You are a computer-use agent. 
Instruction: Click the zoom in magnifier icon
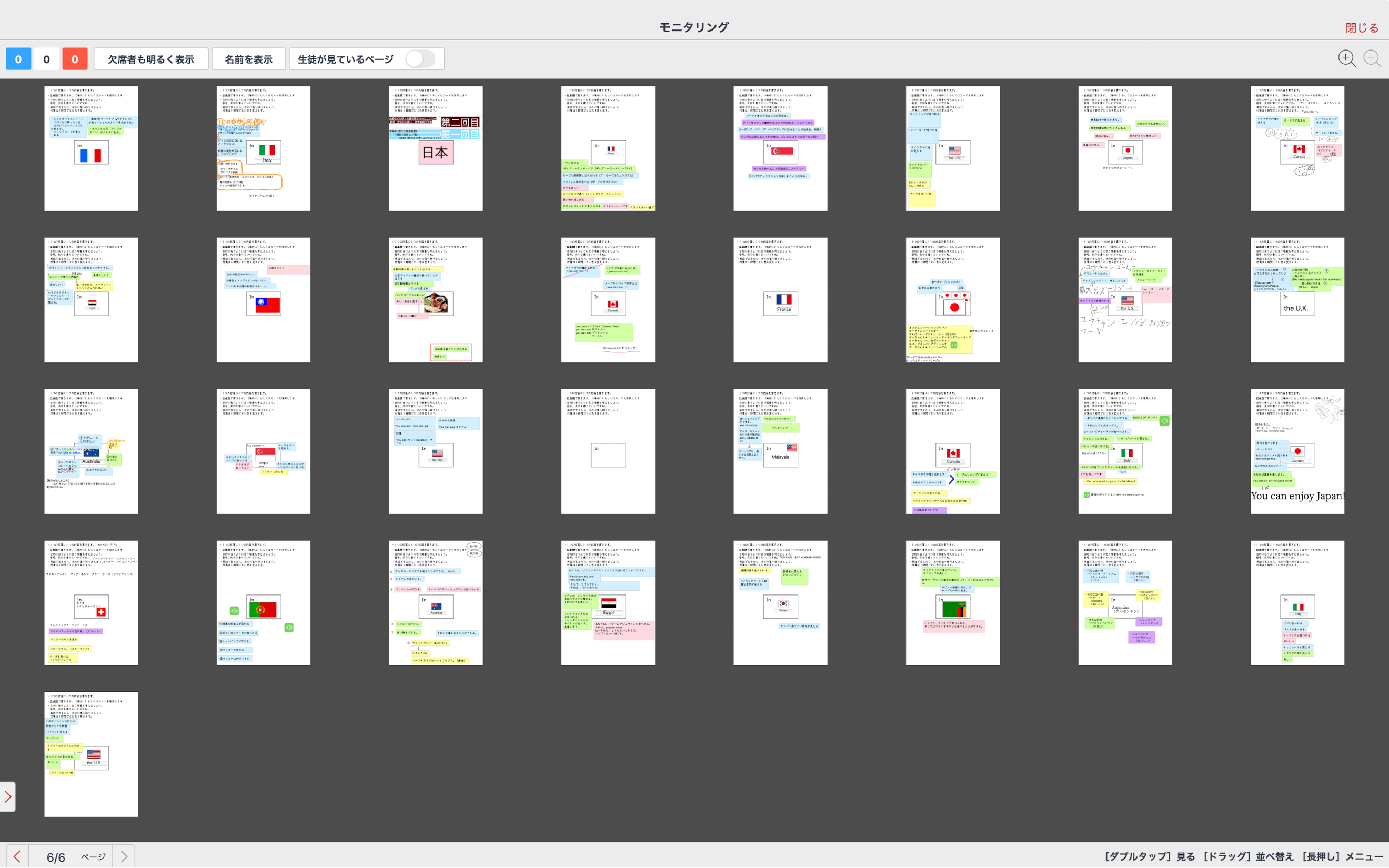coord(1346,58)
